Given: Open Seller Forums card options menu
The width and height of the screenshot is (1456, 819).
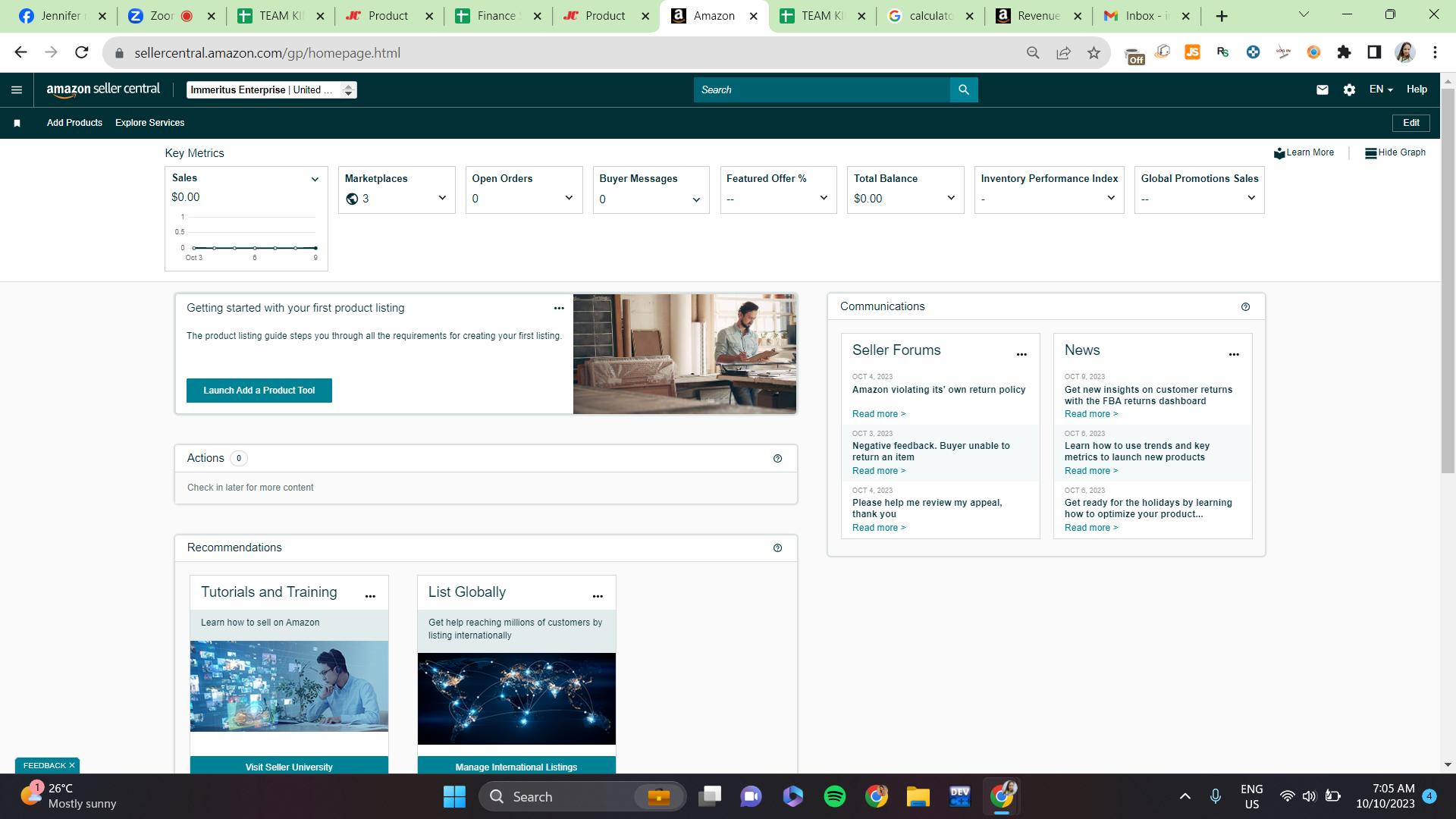Looking at the screenshot, I should pyautogui.click(x=1021, y=354).
